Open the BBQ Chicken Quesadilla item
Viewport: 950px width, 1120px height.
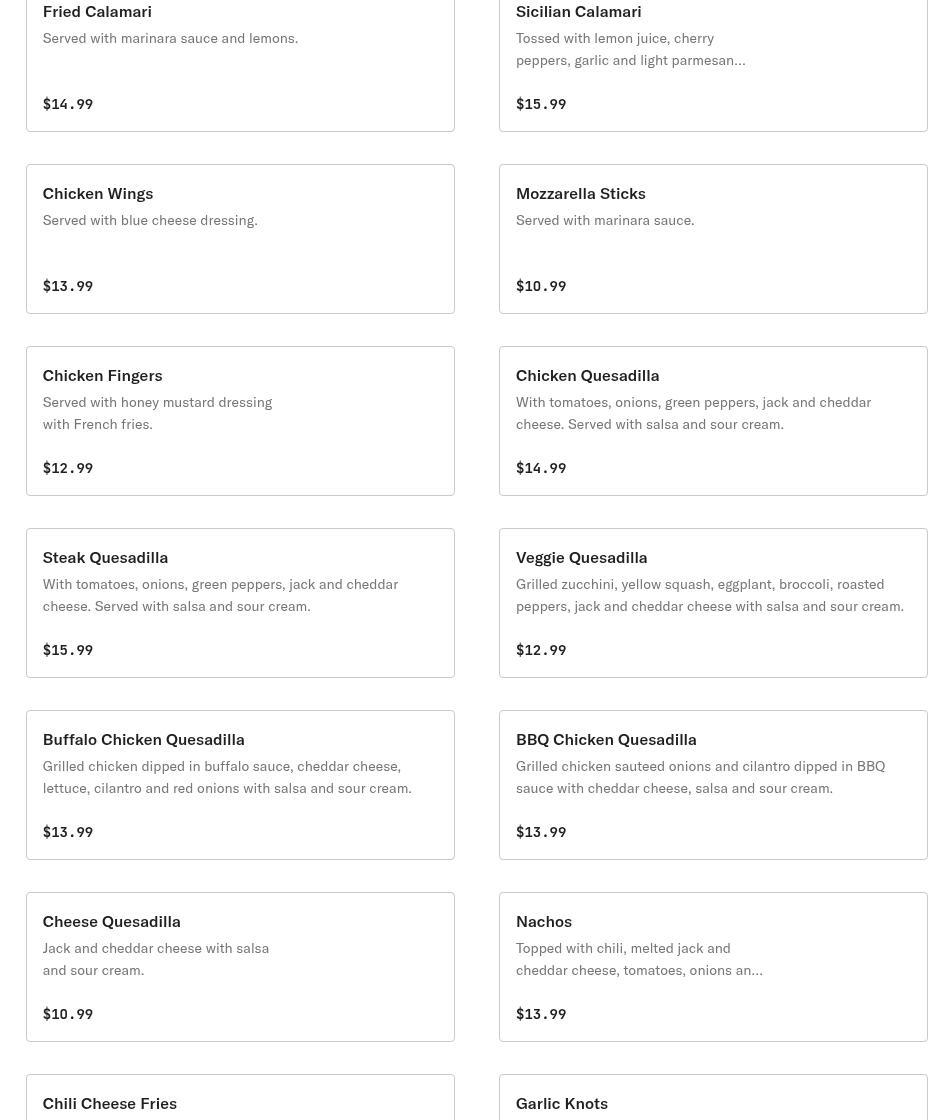[713, 785]
